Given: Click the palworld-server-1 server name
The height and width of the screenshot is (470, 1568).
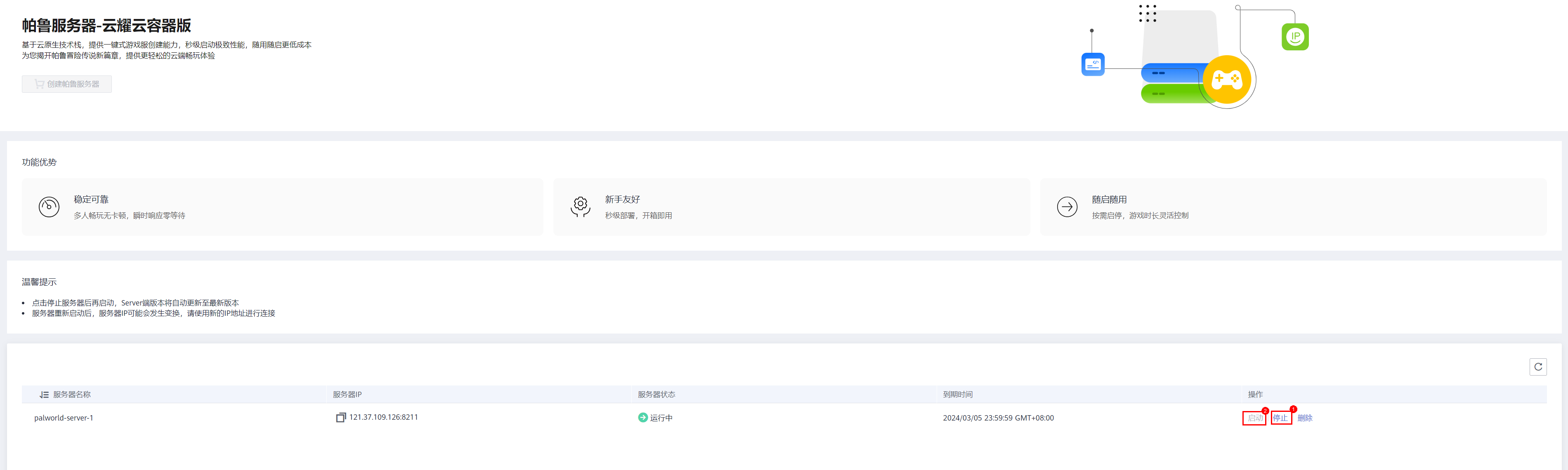Looking at the screenshot, I should [64, 418].
